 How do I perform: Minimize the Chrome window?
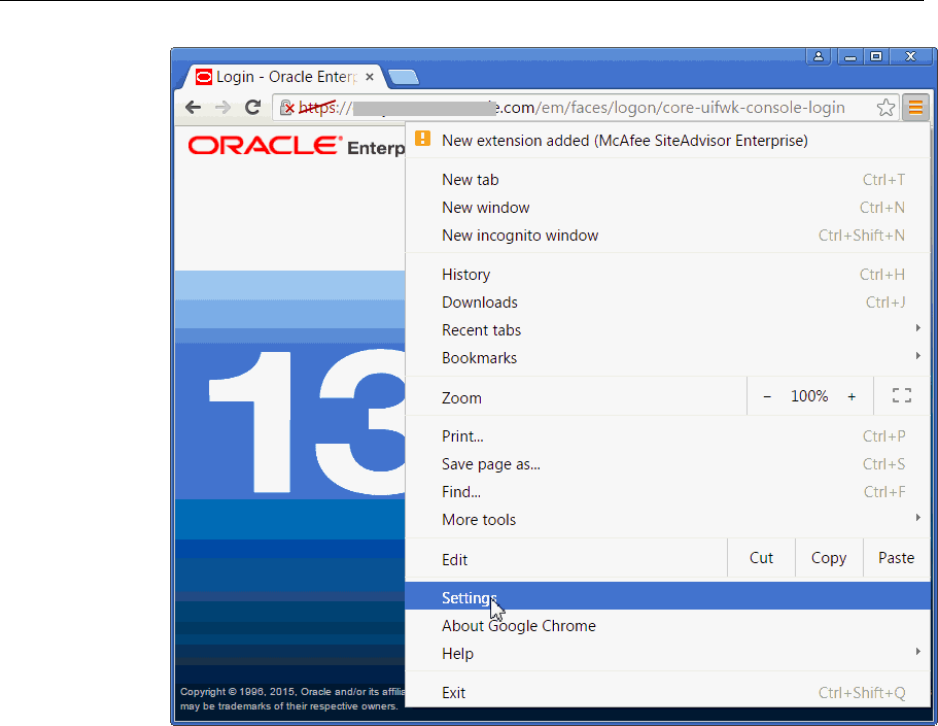pos(850,57)
